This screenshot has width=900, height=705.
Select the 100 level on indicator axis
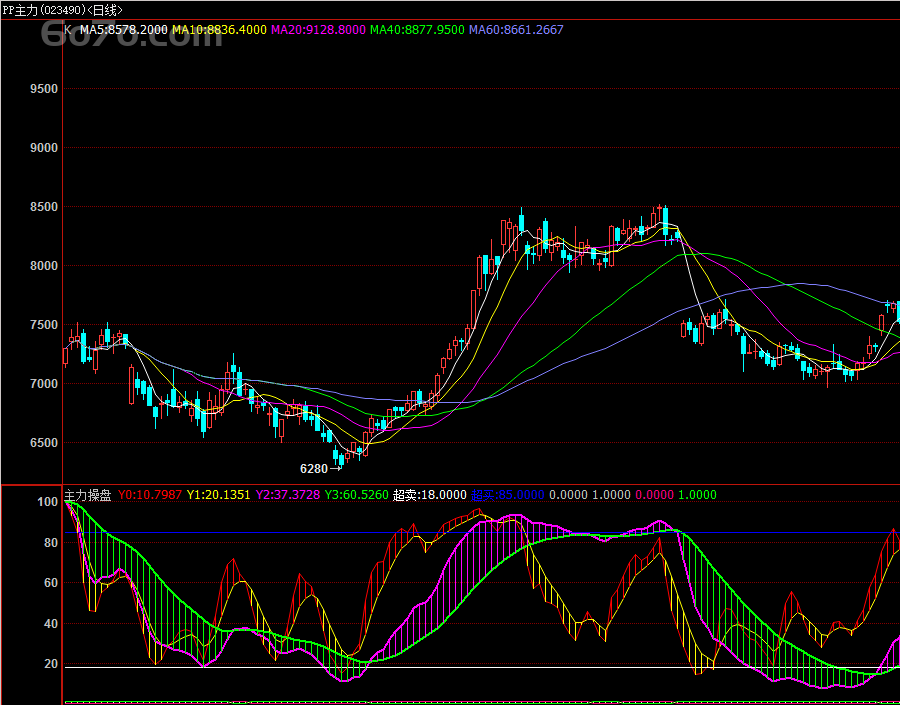pos(47,502)
